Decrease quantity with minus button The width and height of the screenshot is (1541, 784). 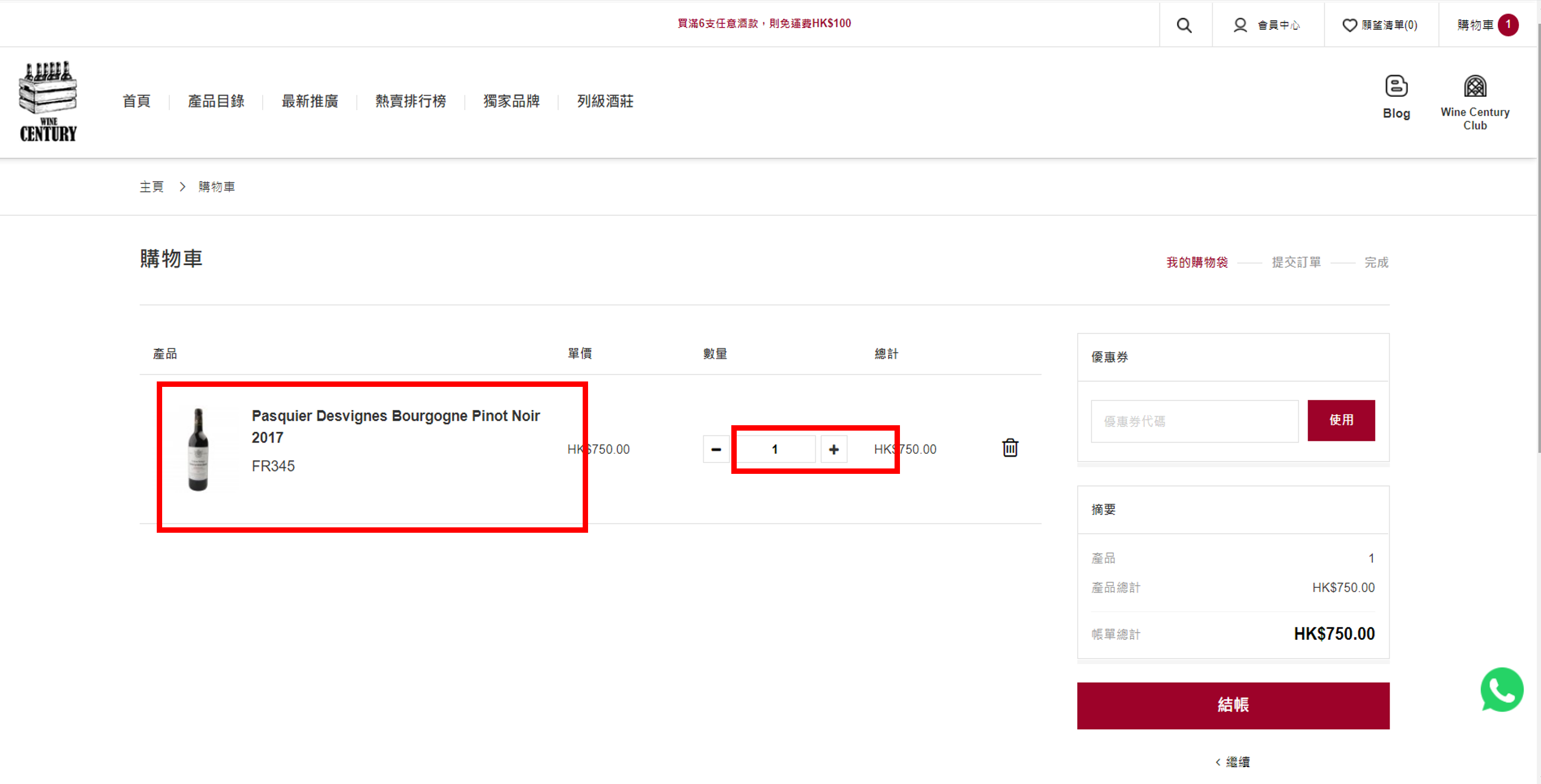click(716, 449)
